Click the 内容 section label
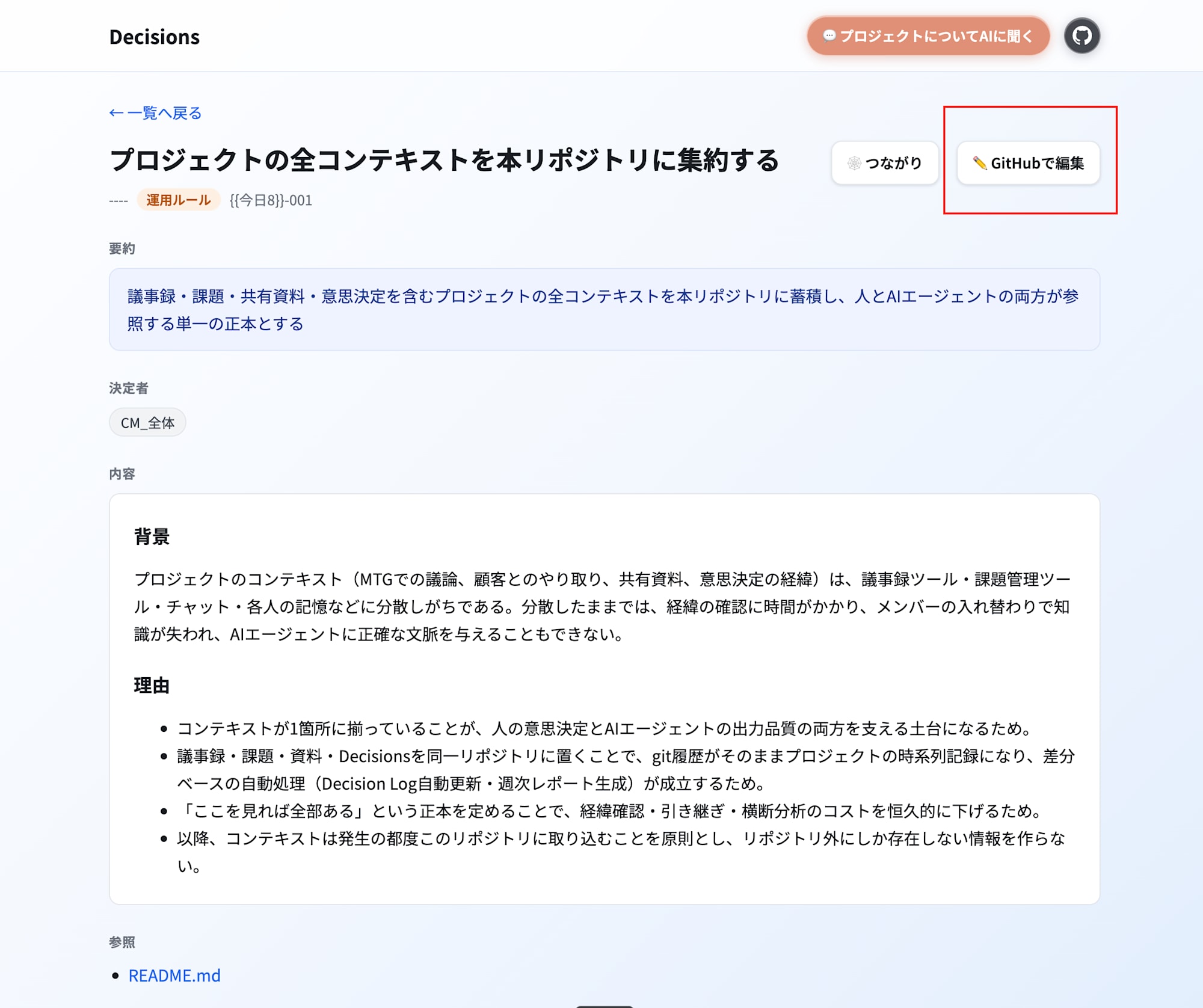 (122, 474)
